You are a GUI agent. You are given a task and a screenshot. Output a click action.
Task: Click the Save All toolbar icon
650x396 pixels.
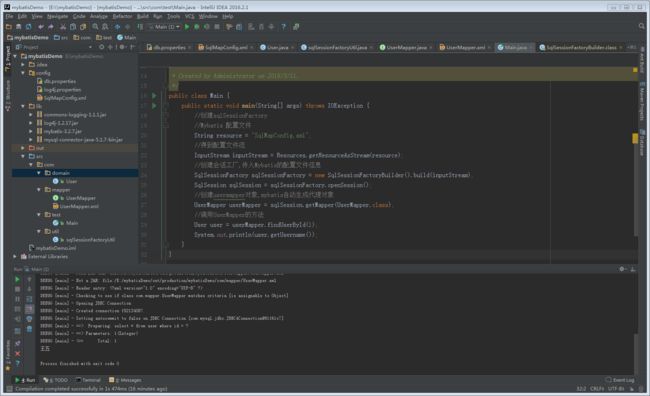[x=19, y=27]
